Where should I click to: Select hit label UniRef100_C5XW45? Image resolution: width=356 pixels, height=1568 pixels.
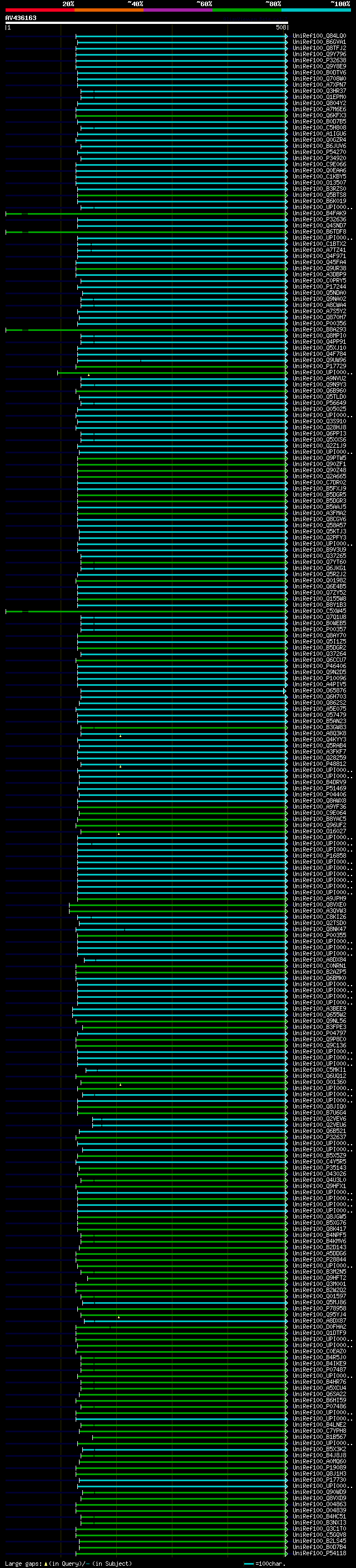pyautogui.click(x=319, y=611)
